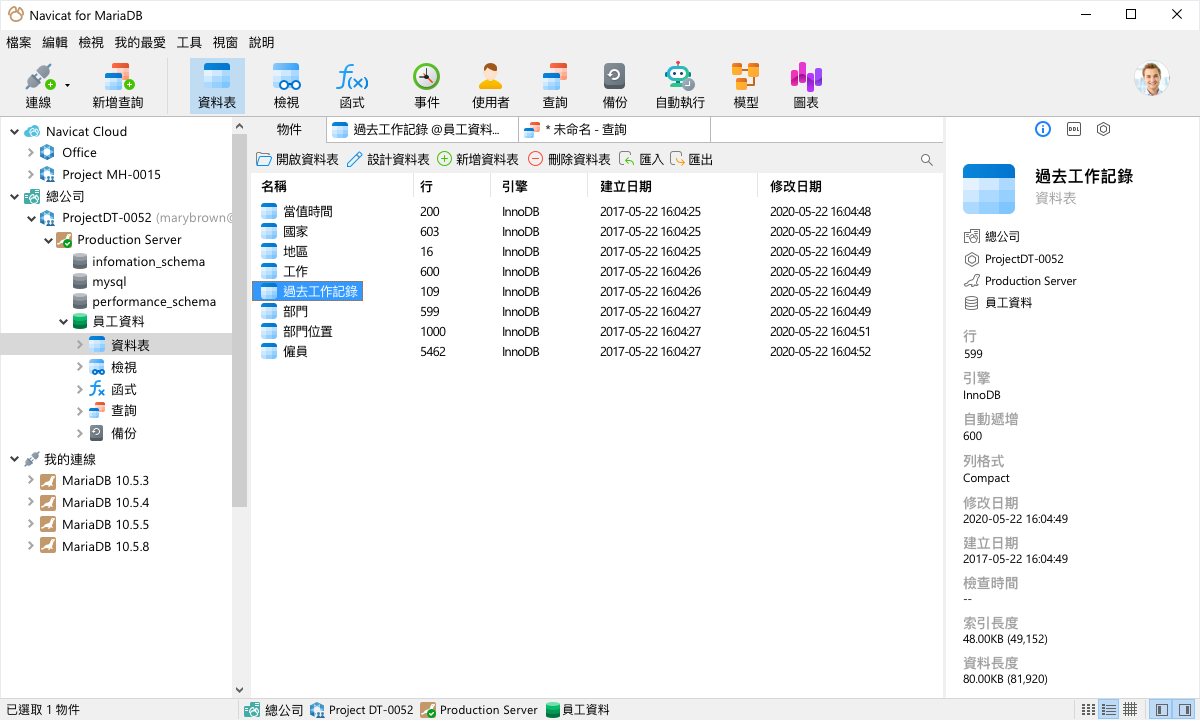Click the 匯出 export button
Image resolution: width=1200 pixels, height=720 pixels.
tap(691, 160)
